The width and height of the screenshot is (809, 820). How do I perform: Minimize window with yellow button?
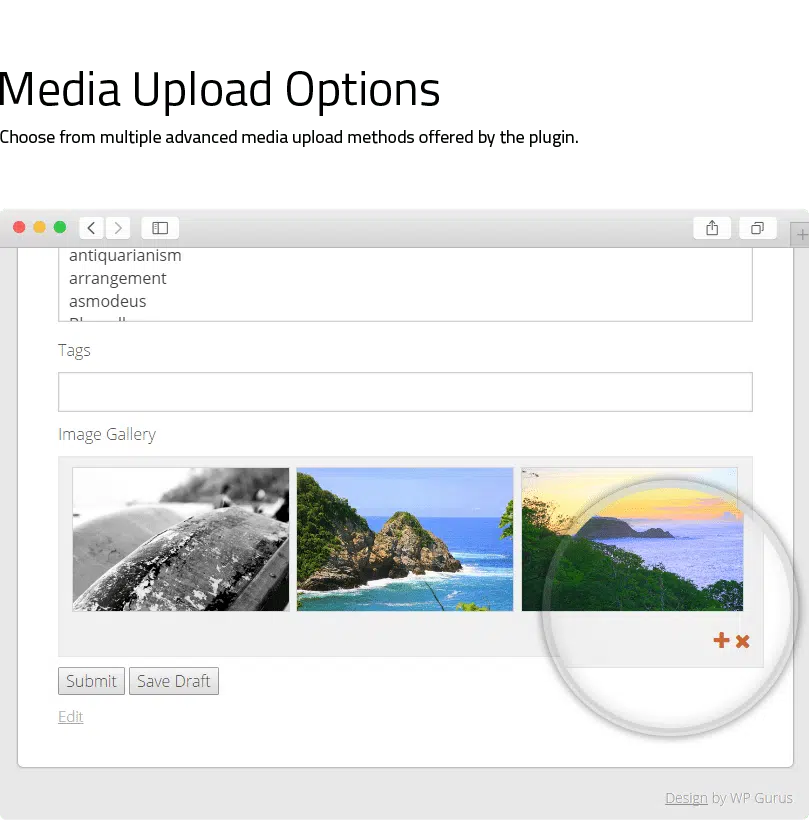(40, 227)
